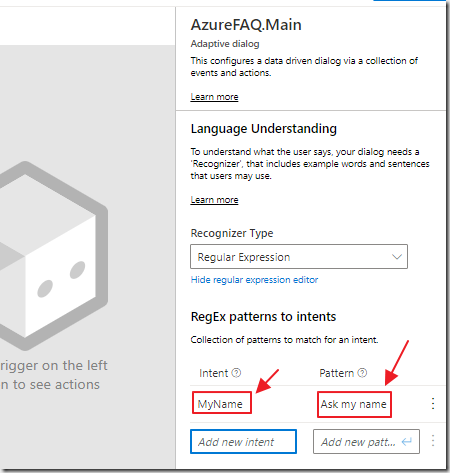The height and width of the screenshot is (473, 450).
Task: Click the enter arrow in Add new pattern
Action: (407, 442)
